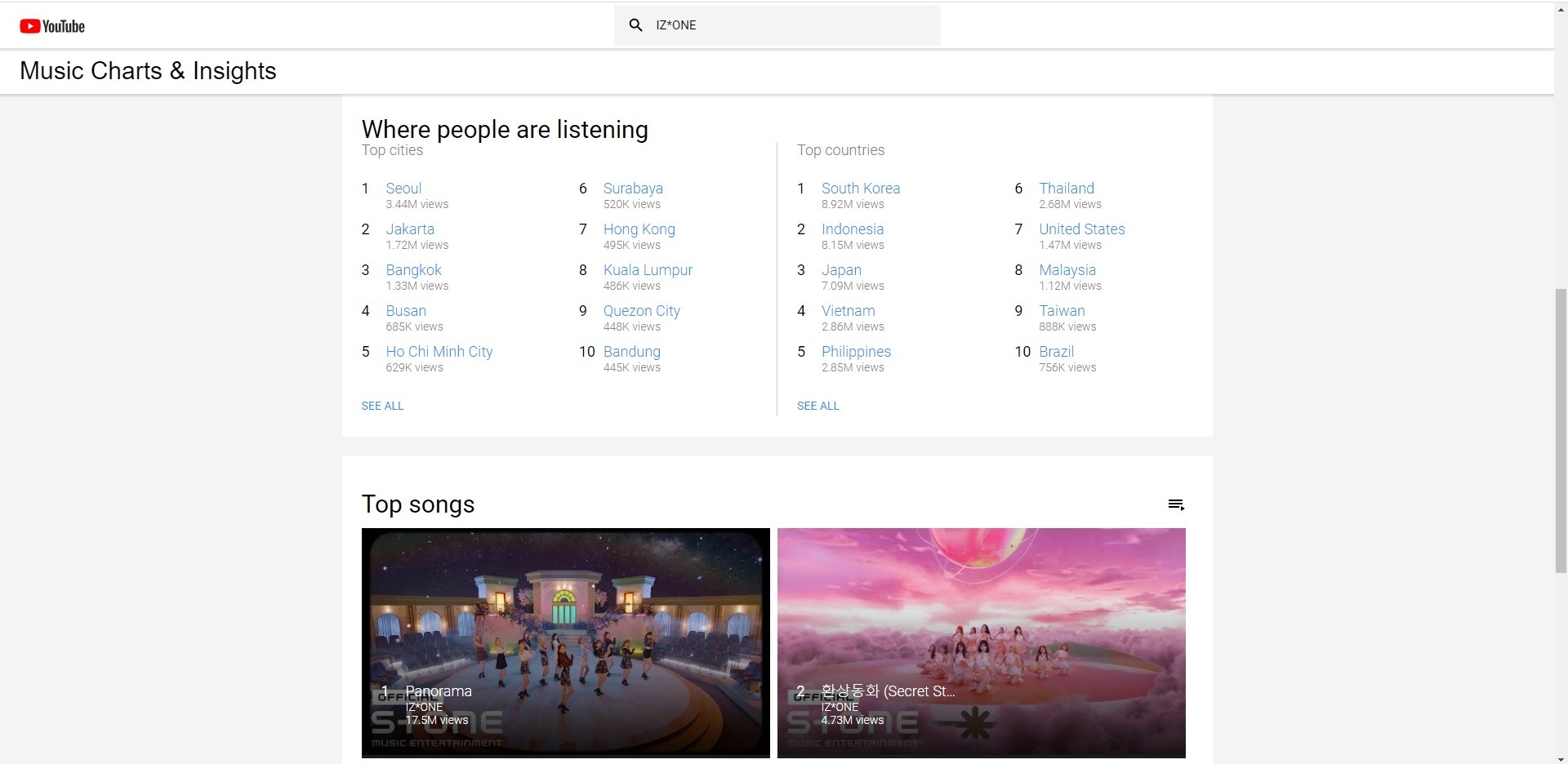Screen dimensions: 1568x764
Task: Click the 'Top songs' heading
Action: [x=417, y=504]
